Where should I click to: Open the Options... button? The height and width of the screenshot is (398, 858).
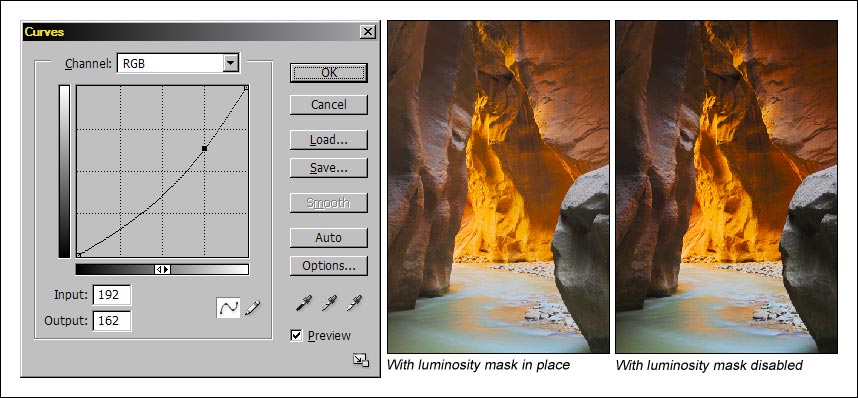click(328, 266)
